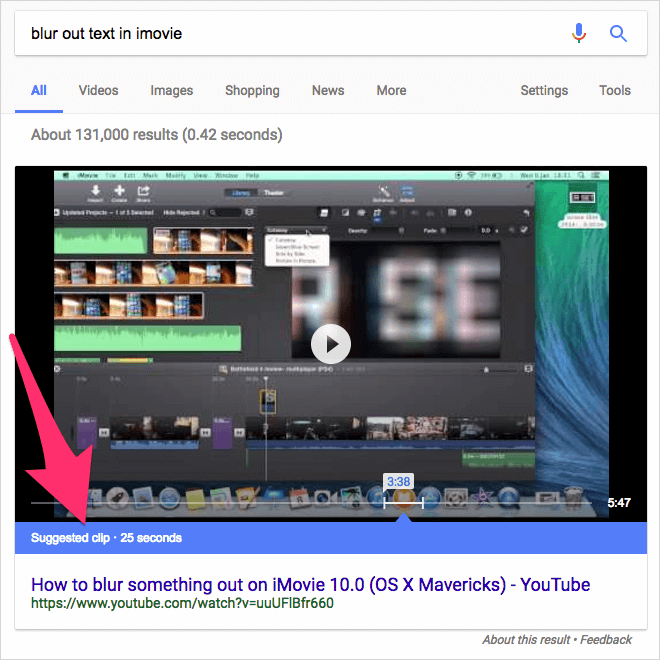Click the green youtube.com/watch URL
Image resolution: width=660 pixels, height=660 pixels.
coord(182,603)
